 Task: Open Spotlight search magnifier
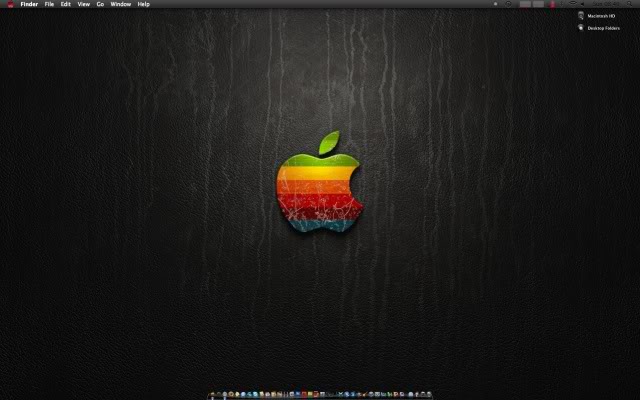pos(629,4)
